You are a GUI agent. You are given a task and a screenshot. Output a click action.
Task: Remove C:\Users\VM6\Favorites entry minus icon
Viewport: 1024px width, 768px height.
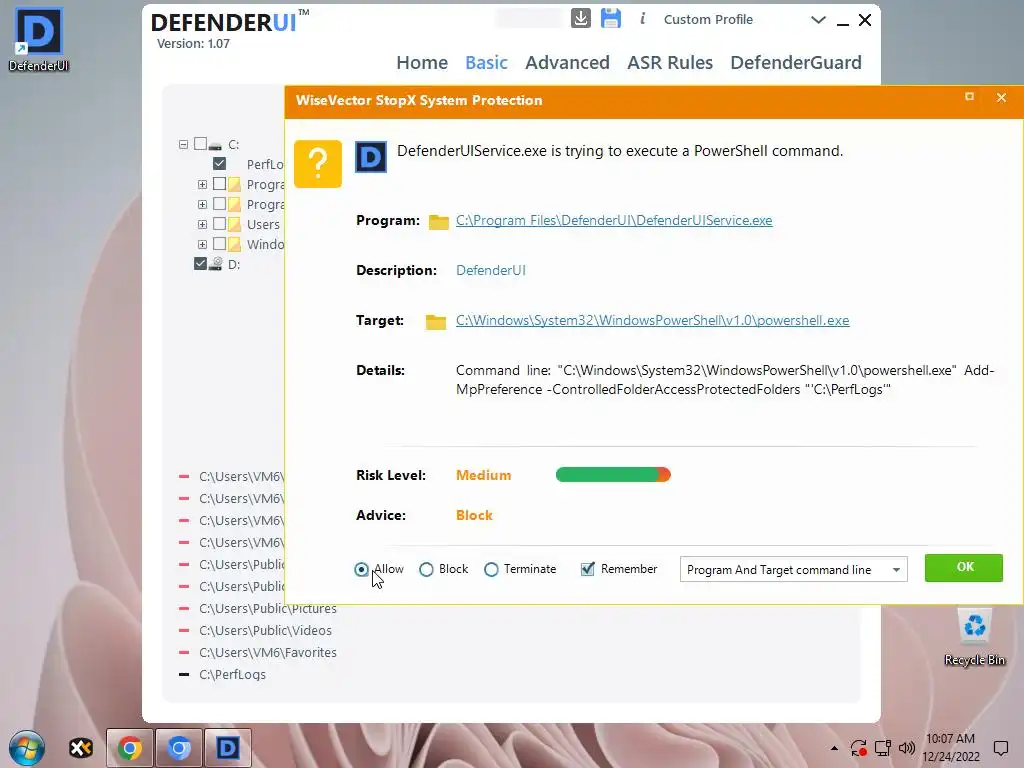pos(184,652)
